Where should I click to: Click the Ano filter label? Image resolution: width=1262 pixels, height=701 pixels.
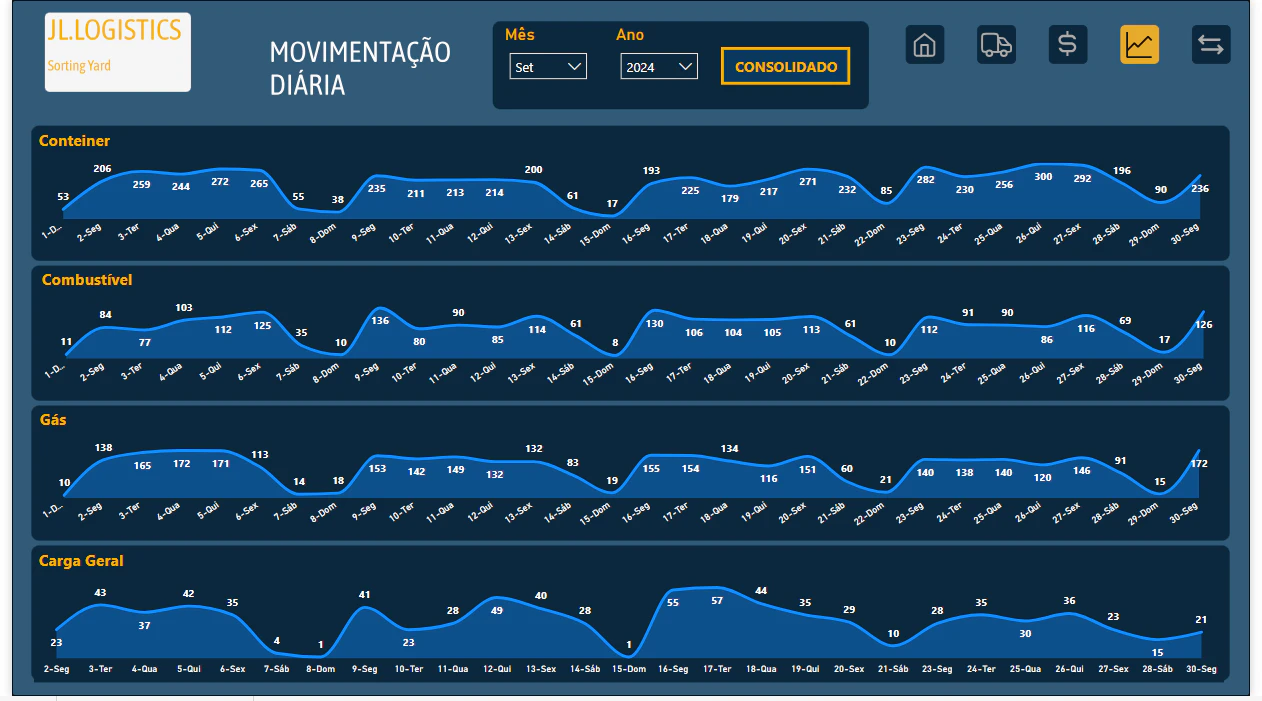click(x=630, y=35)
